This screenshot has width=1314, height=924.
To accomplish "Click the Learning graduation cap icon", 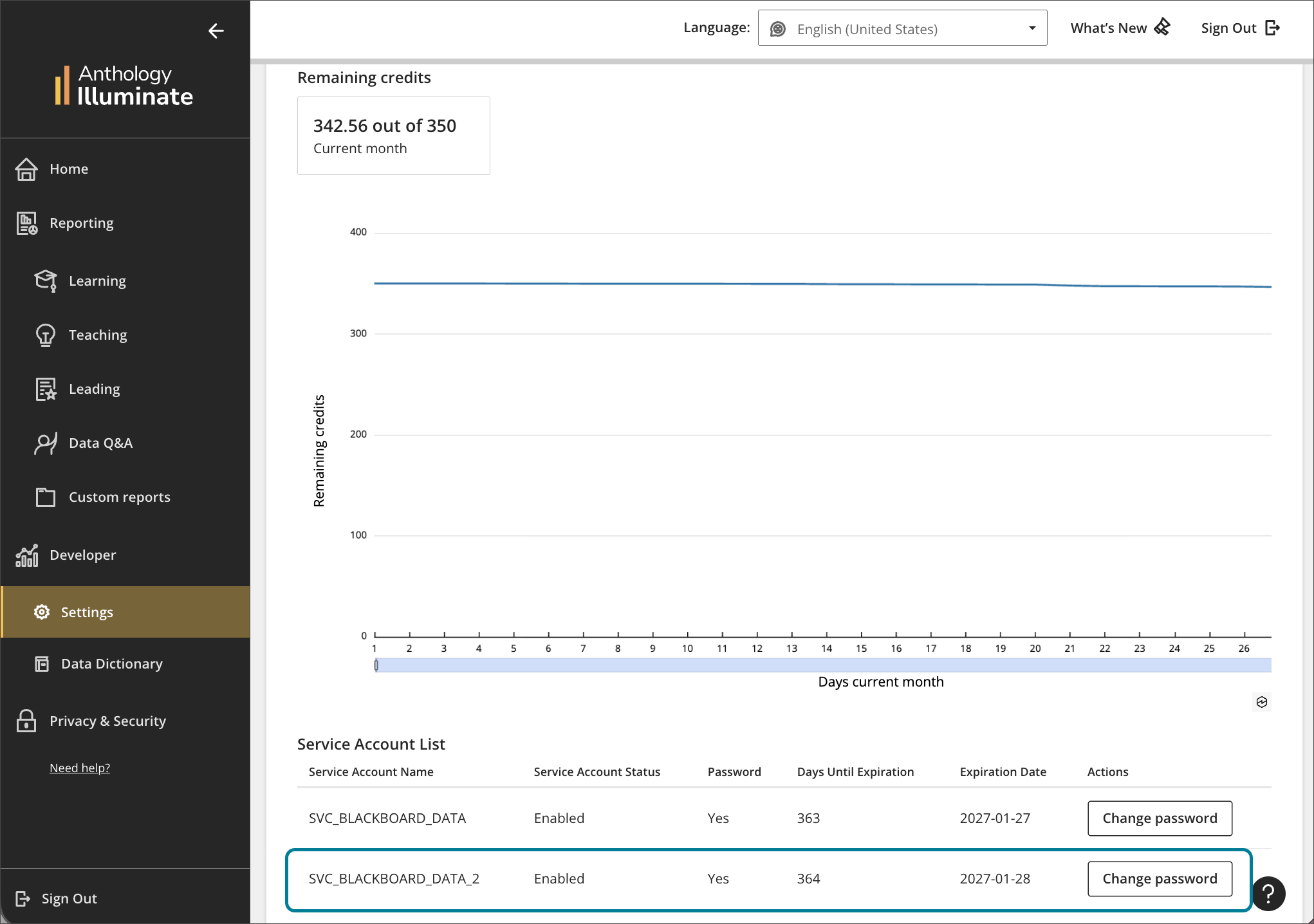I will coord(46,281).
